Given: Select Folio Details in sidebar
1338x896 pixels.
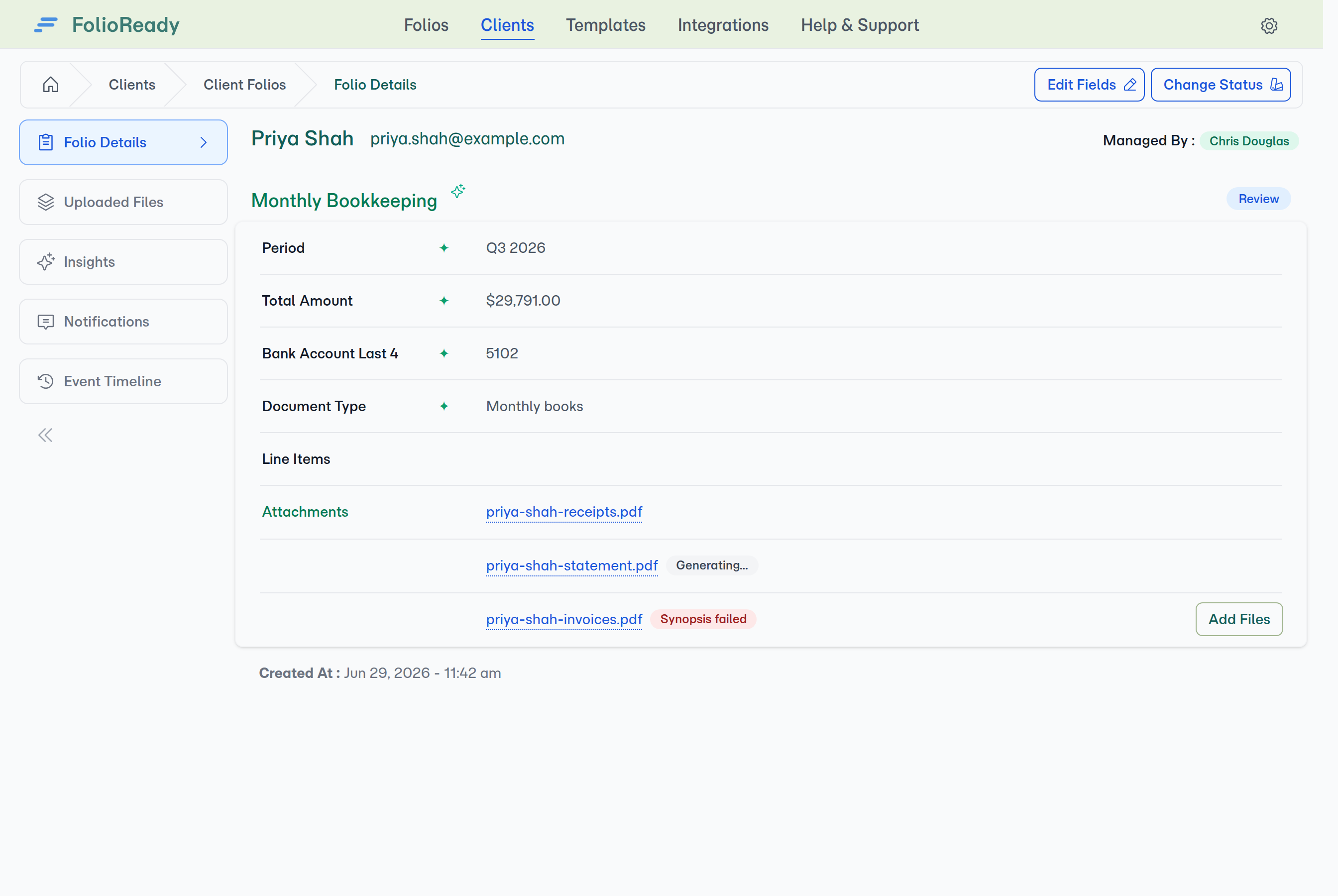Looking at the screenshot, I should pos(123,142).
